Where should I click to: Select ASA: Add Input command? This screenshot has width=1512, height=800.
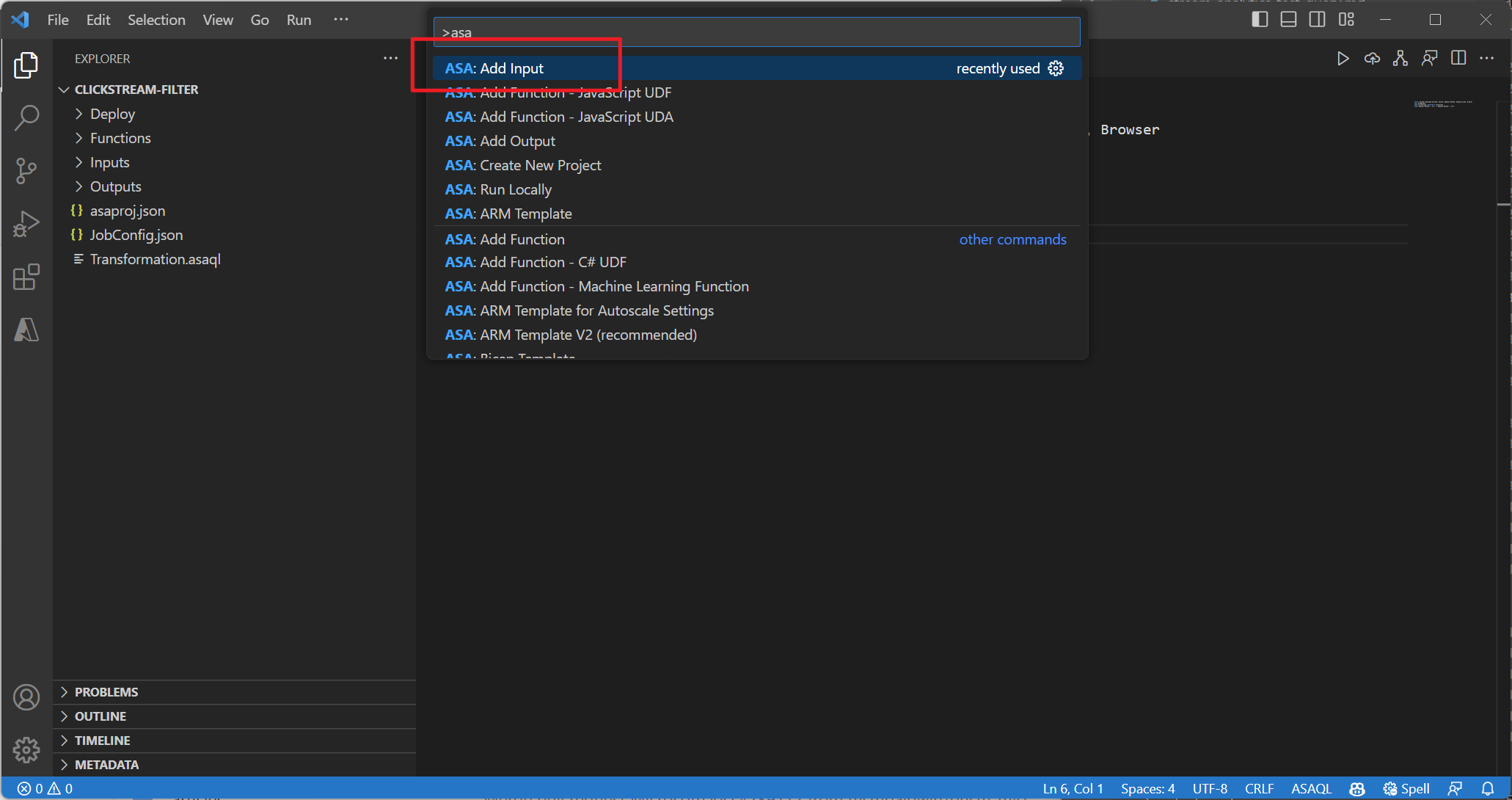click(x=494, y=67)
